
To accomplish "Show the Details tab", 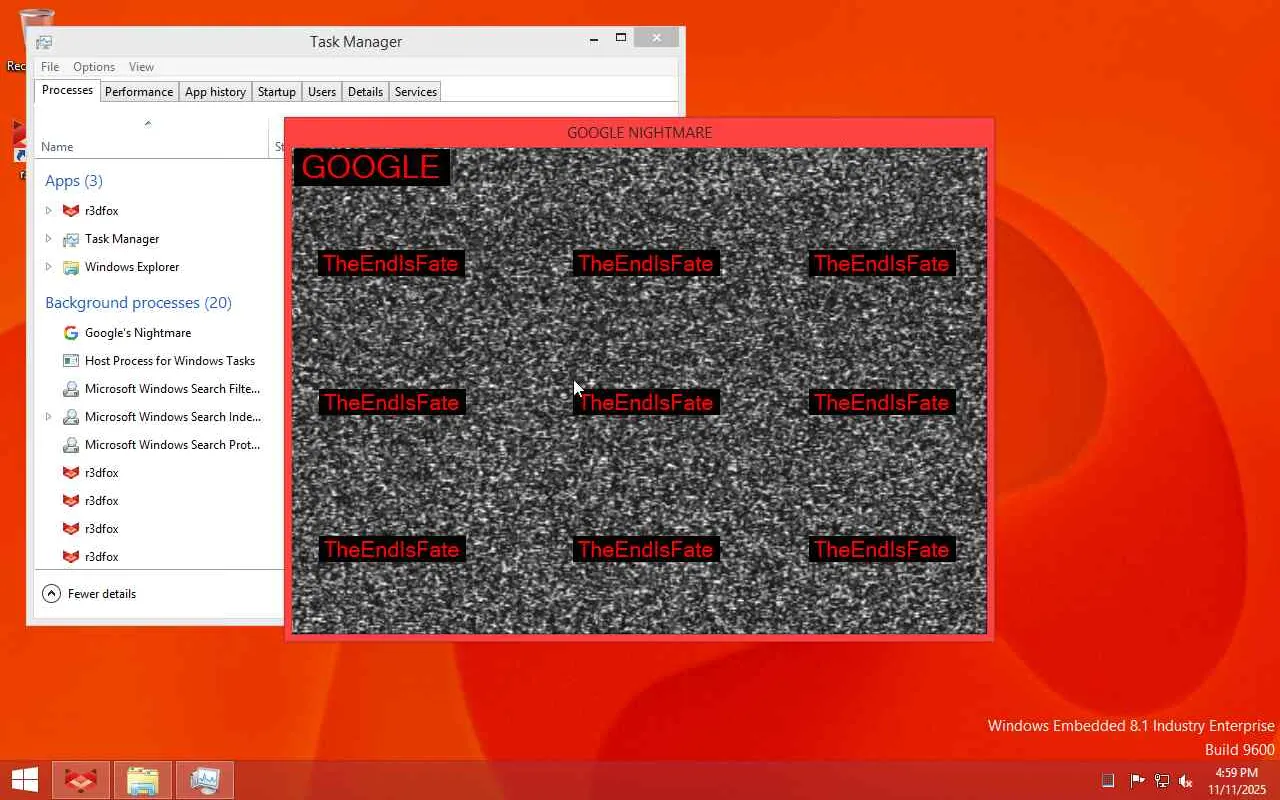I will pyautogui.click(x=365, y=92).
